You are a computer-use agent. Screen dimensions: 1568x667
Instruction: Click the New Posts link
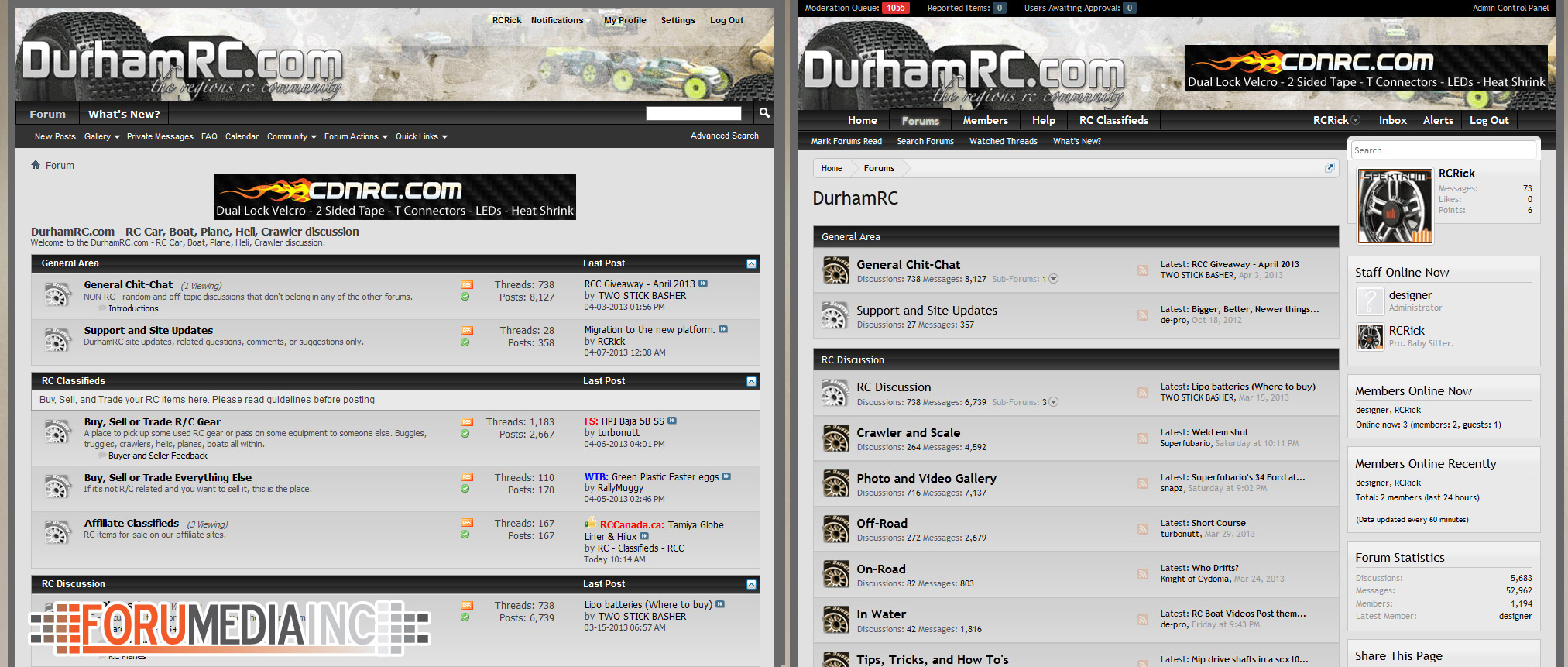(x=55, y=136)
